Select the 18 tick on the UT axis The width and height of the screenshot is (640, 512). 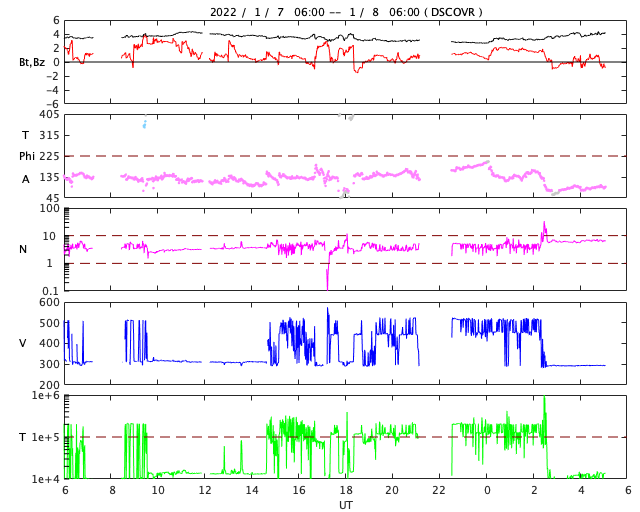pyautogui.click(x=346, y=491)
